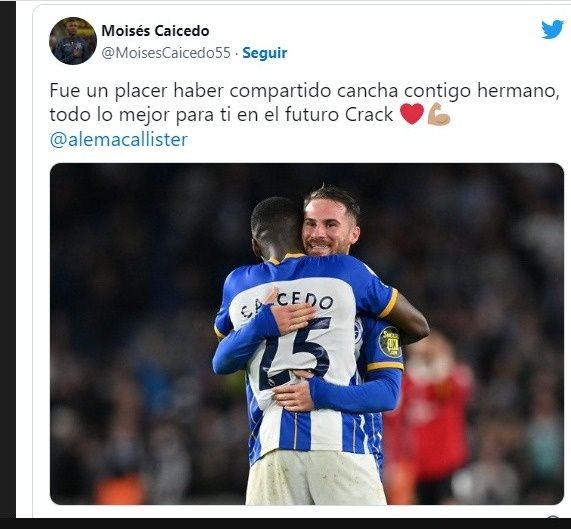This screenshot has height=529, width=571.
Task: Open the embedded photo of players hugging
Action: [307, 334]
